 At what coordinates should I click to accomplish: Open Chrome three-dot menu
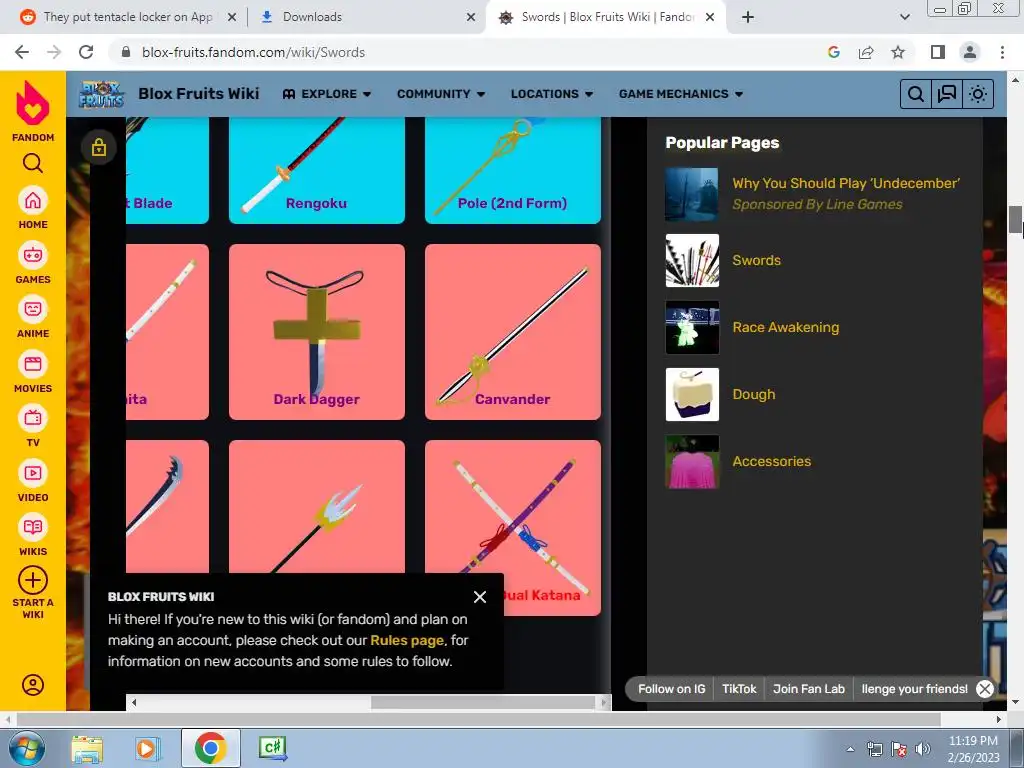(x=1002, y=52)
